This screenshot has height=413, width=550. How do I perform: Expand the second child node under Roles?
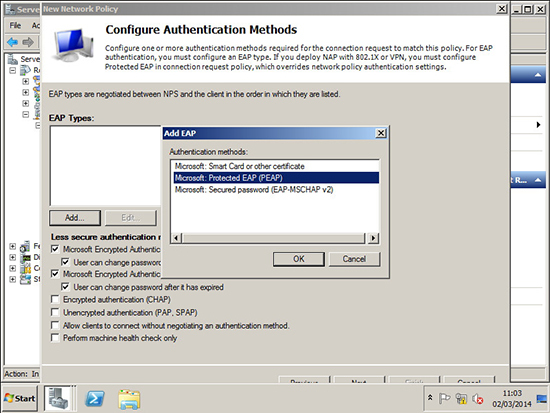[x=25, y=92]
